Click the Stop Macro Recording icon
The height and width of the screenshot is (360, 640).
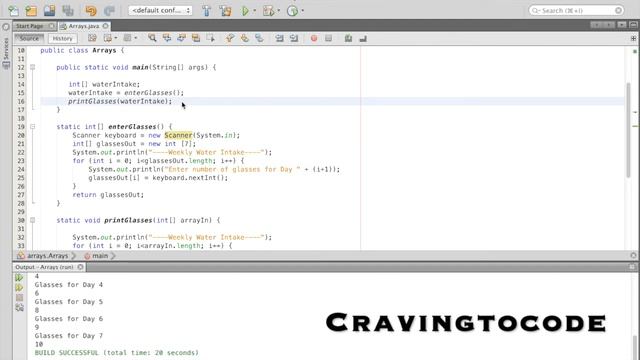click(329, 38)
